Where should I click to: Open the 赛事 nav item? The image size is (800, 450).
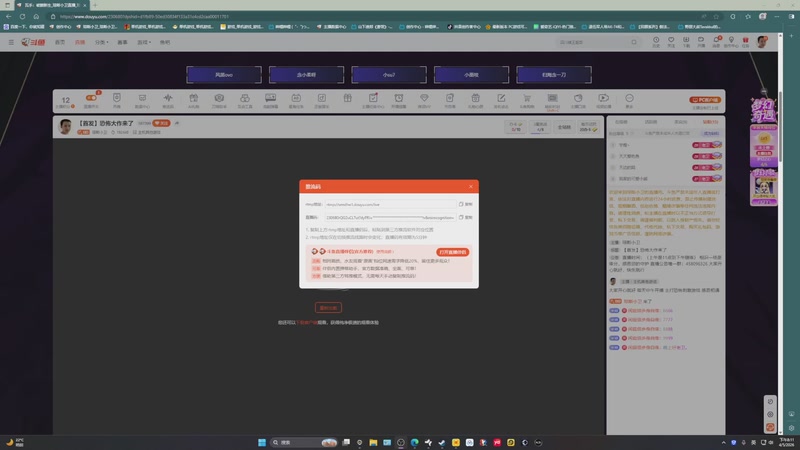coord(122,42)
